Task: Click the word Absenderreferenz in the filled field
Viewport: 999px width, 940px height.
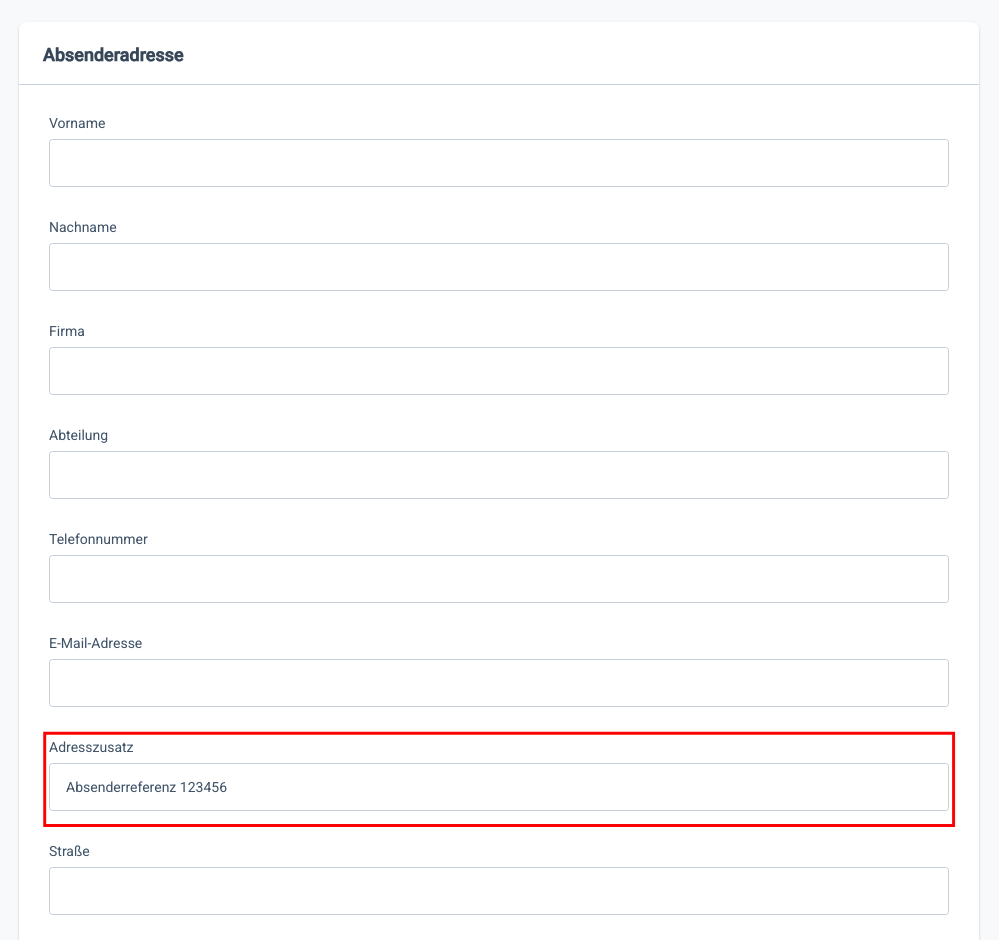Action: coord(119,788)
